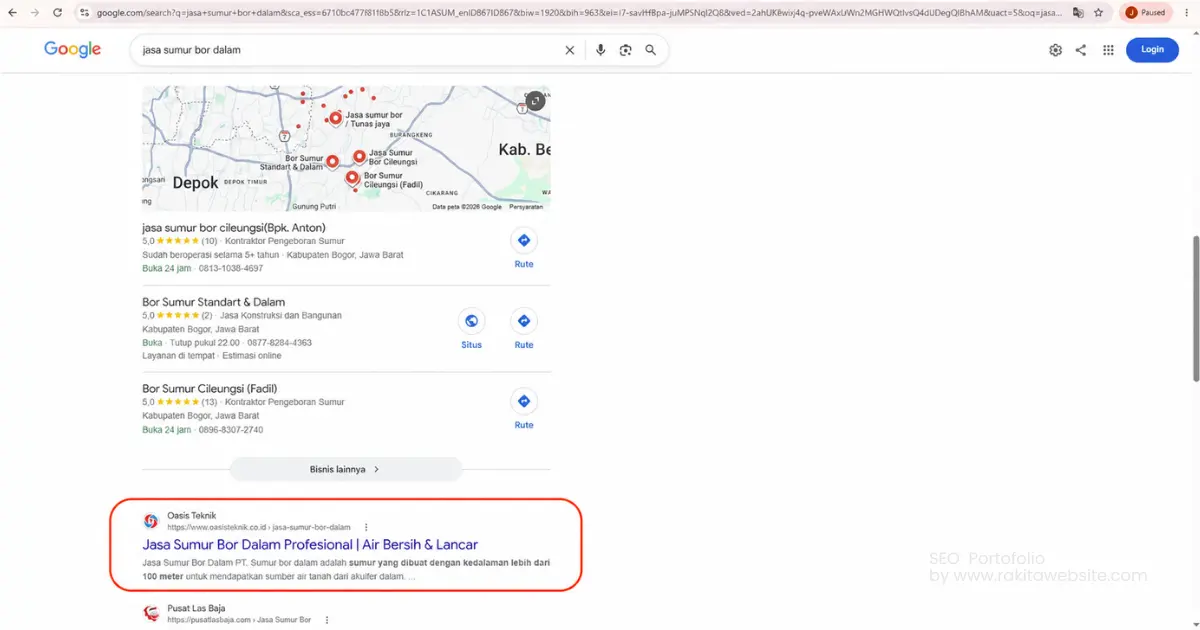1200x630 pixels.
Task: Clear the search box with the X icon
Action: [570, 50]
